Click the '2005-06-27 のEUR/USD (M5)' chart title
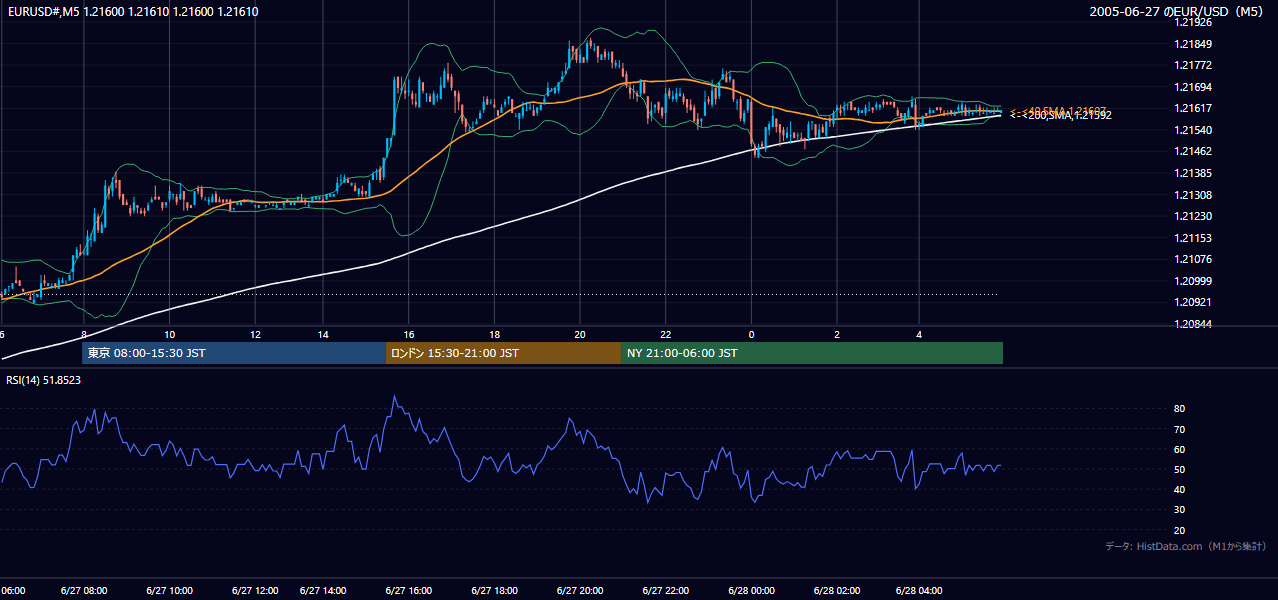1278x600 pixels. 1178,11
